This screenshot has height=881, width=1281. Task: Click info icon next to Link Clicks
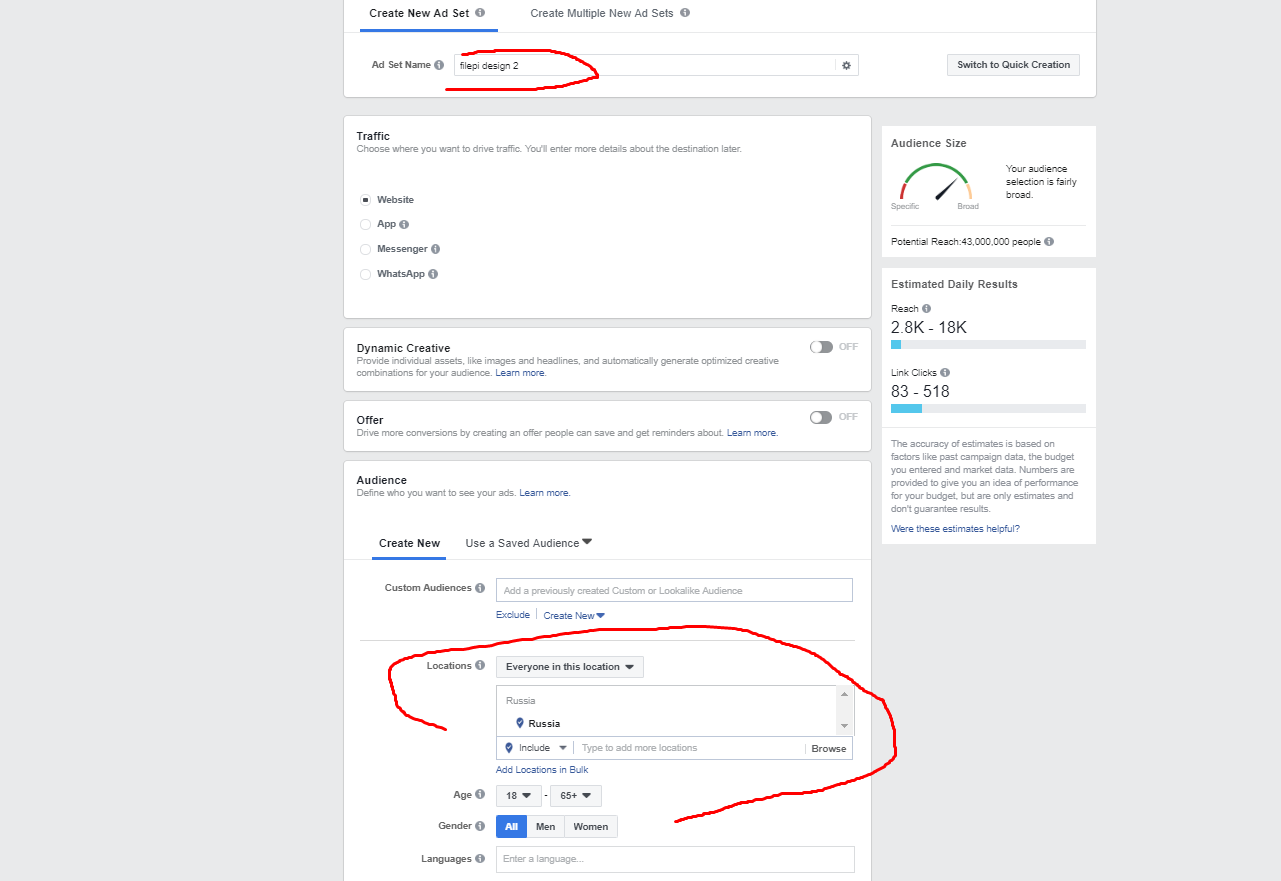(945, 373)
